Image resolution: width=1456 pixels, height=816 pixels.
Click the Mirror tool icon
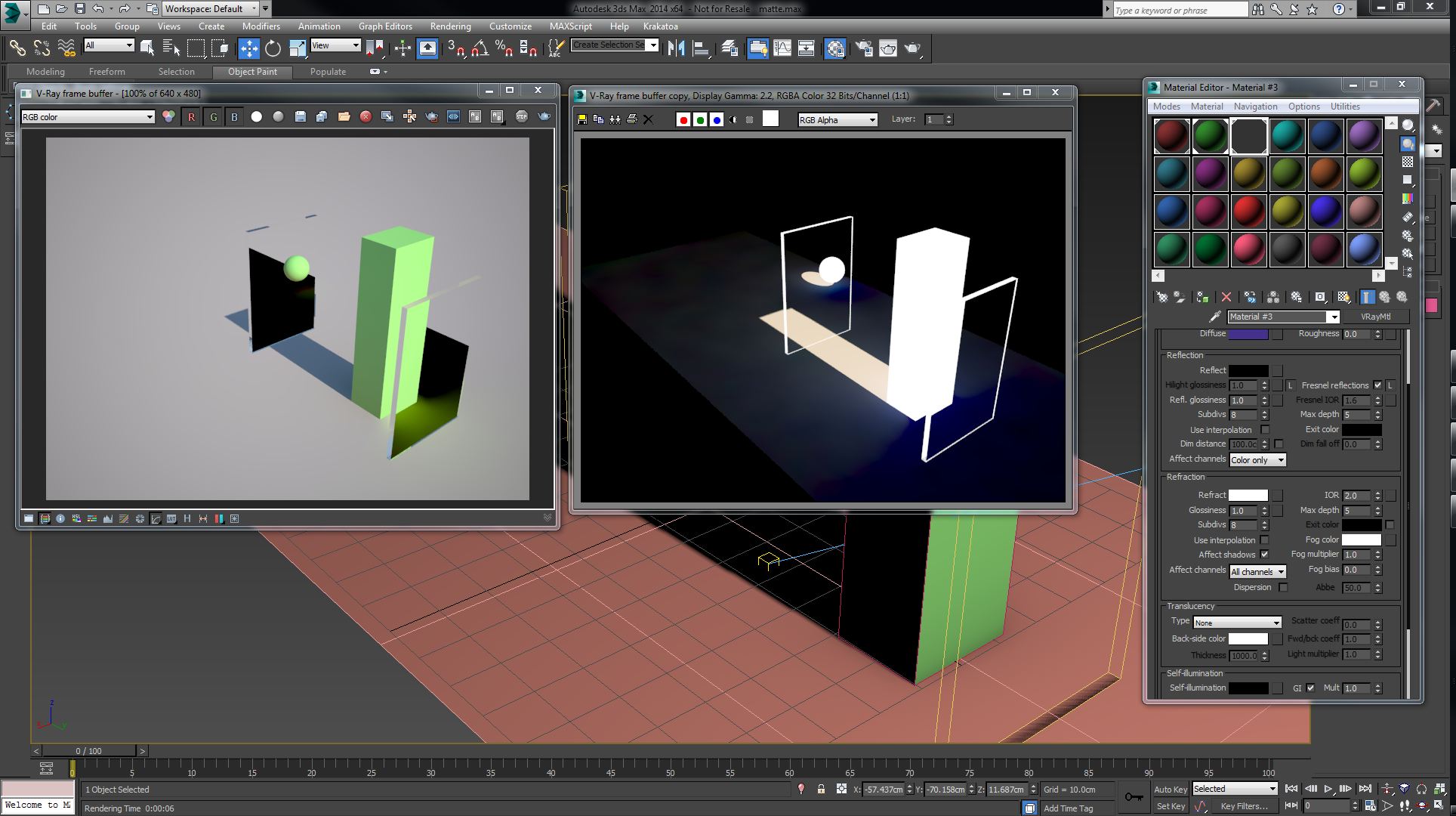pos(677,48)
